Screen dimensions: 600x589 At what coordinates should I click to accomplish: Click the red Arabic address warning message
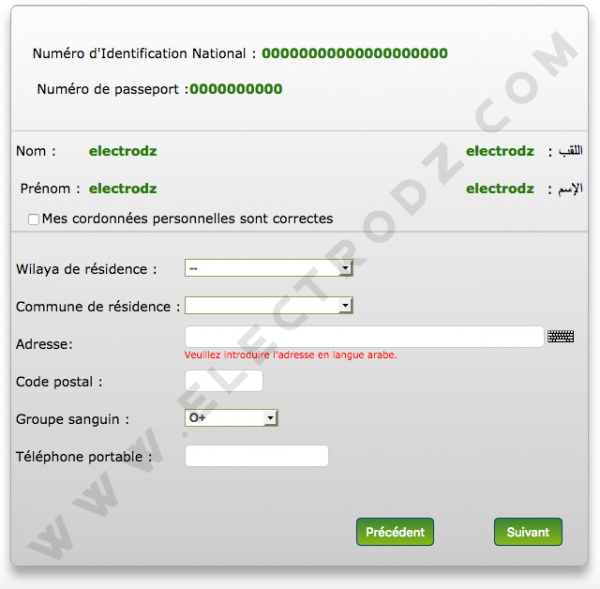[x=291, y=355]
